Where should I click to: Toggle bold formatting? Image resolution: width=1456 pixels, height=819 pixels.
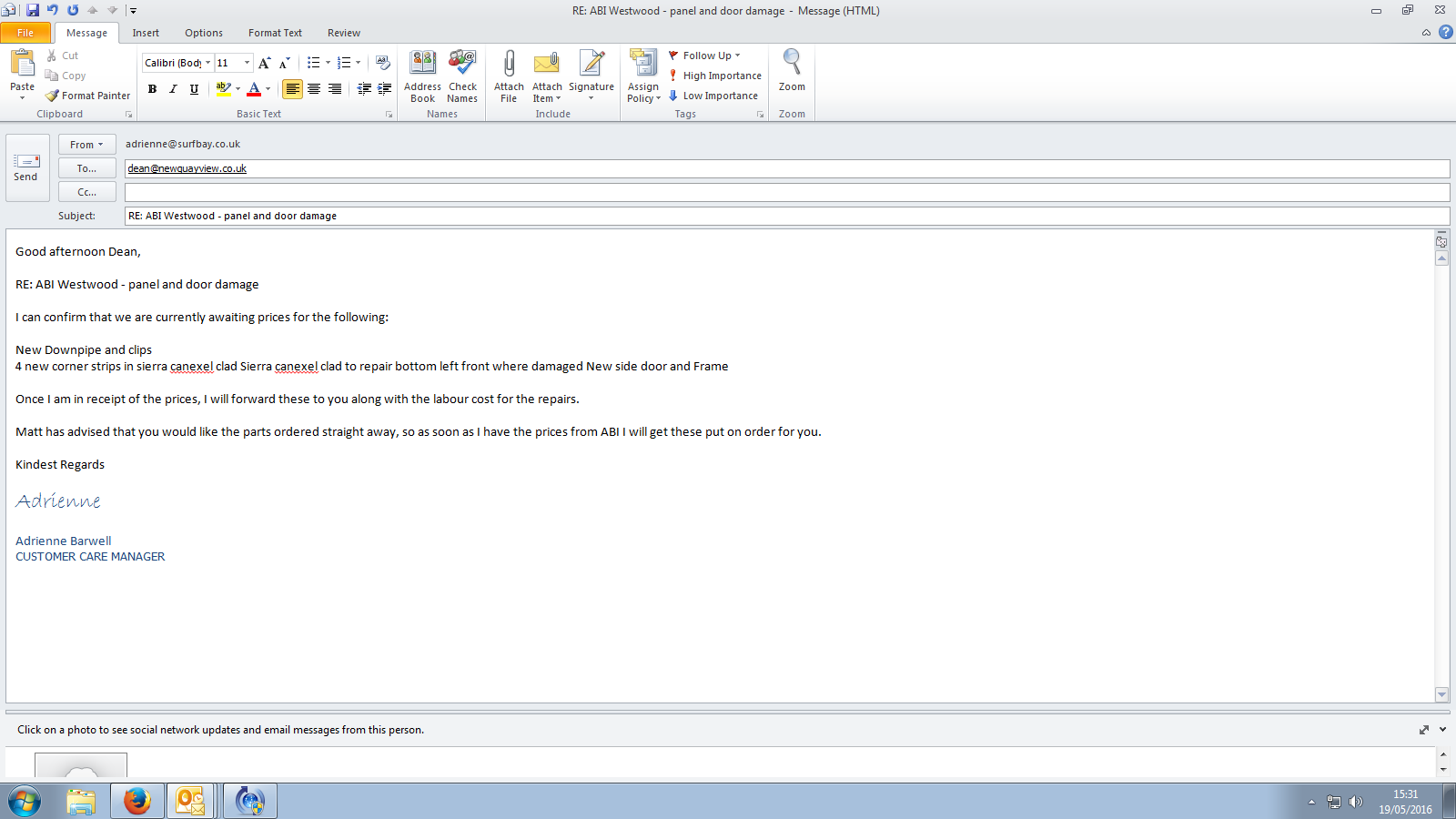point(152,89)
